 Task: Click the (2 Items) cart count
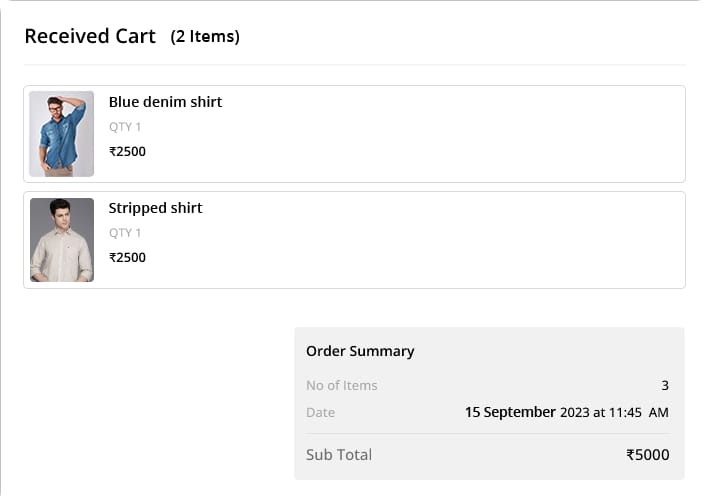(x=205, y=37)
